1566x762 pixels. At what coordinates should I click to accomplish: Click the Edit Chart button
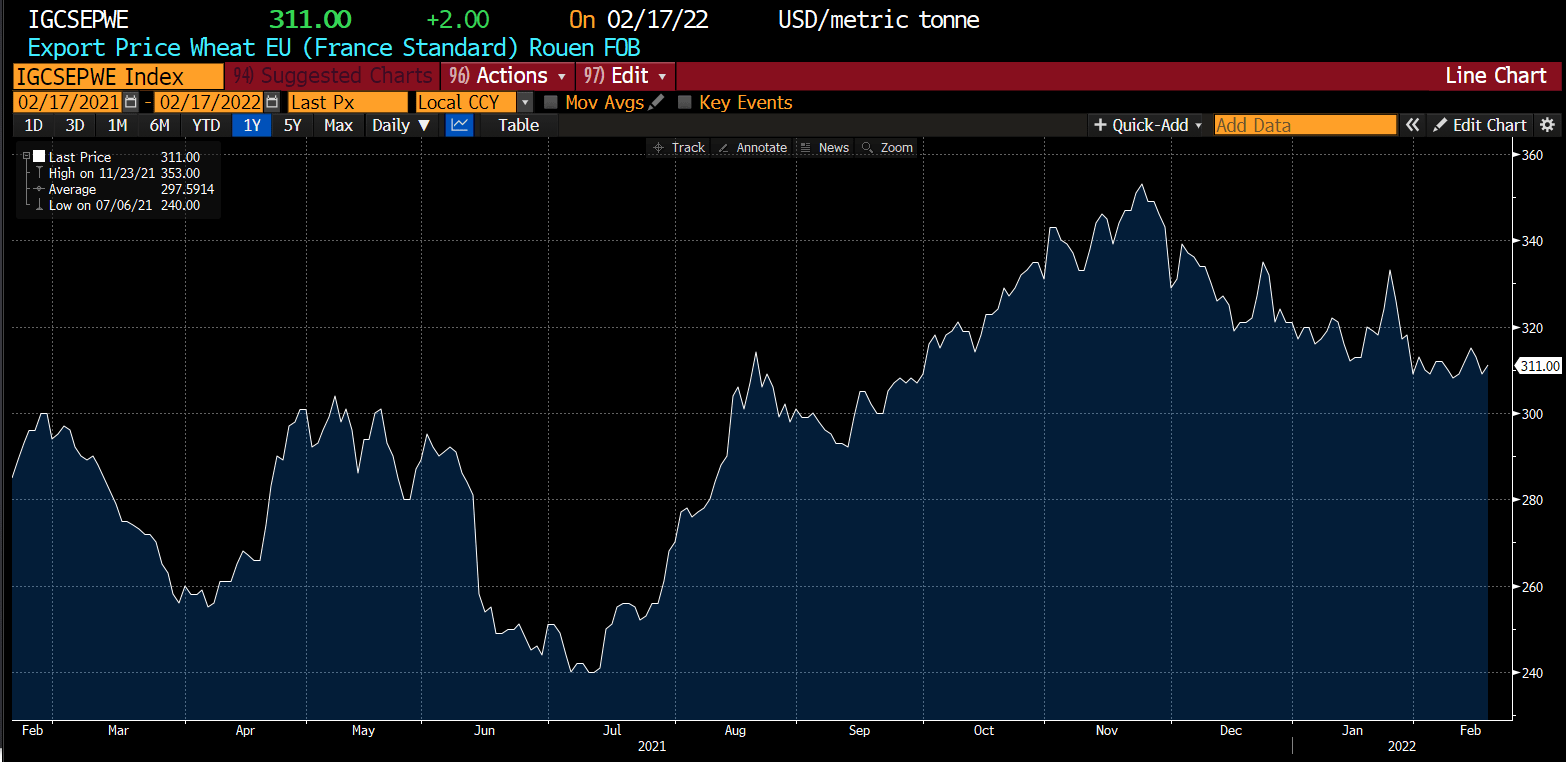pyautogui.click(x=1480, y=125)
